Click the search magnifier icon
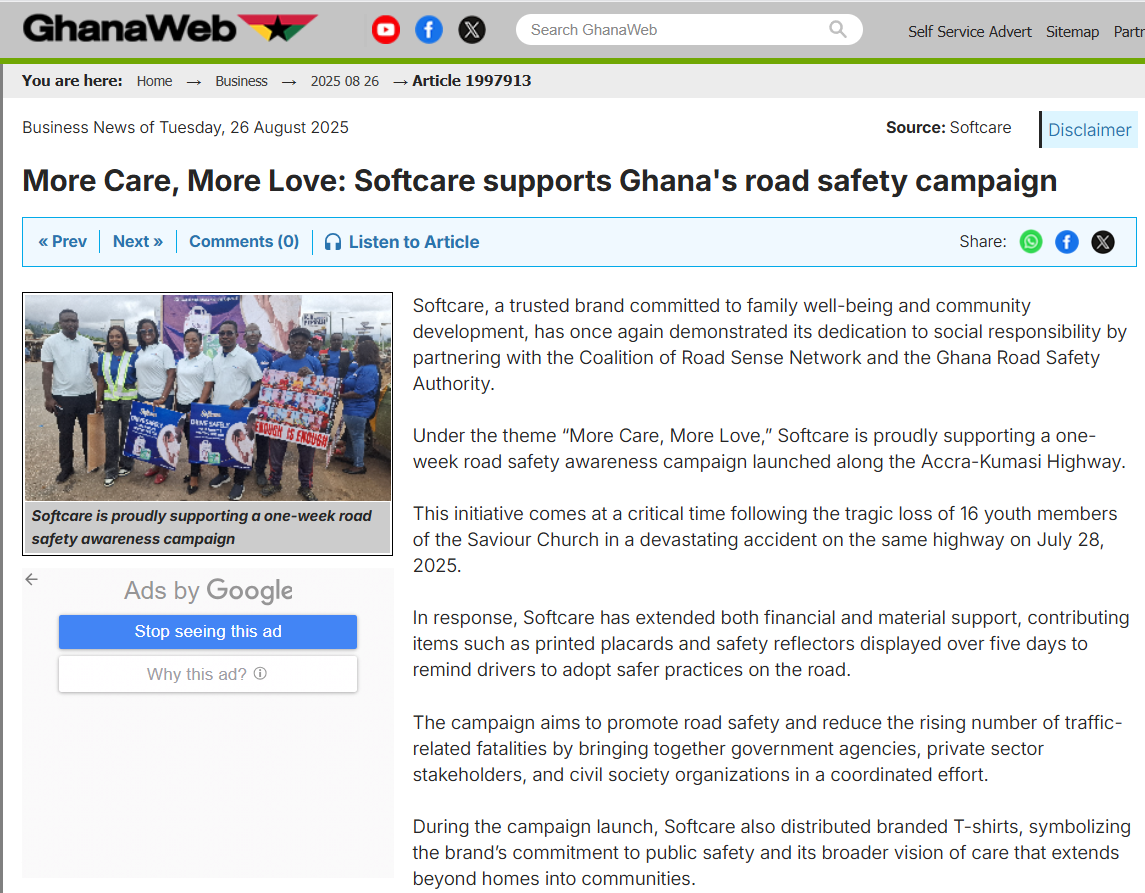This screenshot has width=1145, height=893. click(x=838, y=29)
